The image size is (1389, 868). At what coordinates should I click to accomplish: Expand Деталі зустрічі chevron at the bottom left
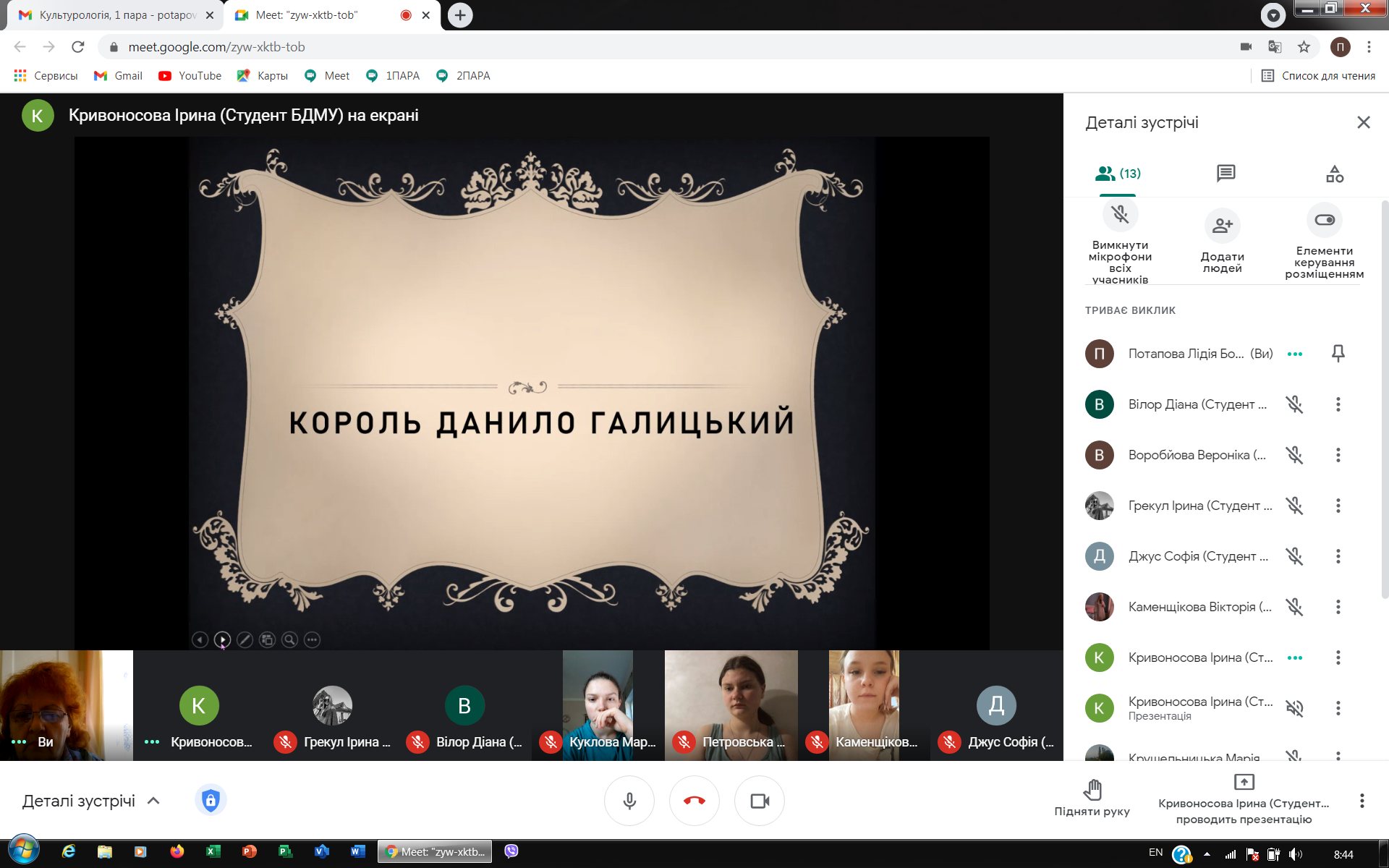pos(153,801)
